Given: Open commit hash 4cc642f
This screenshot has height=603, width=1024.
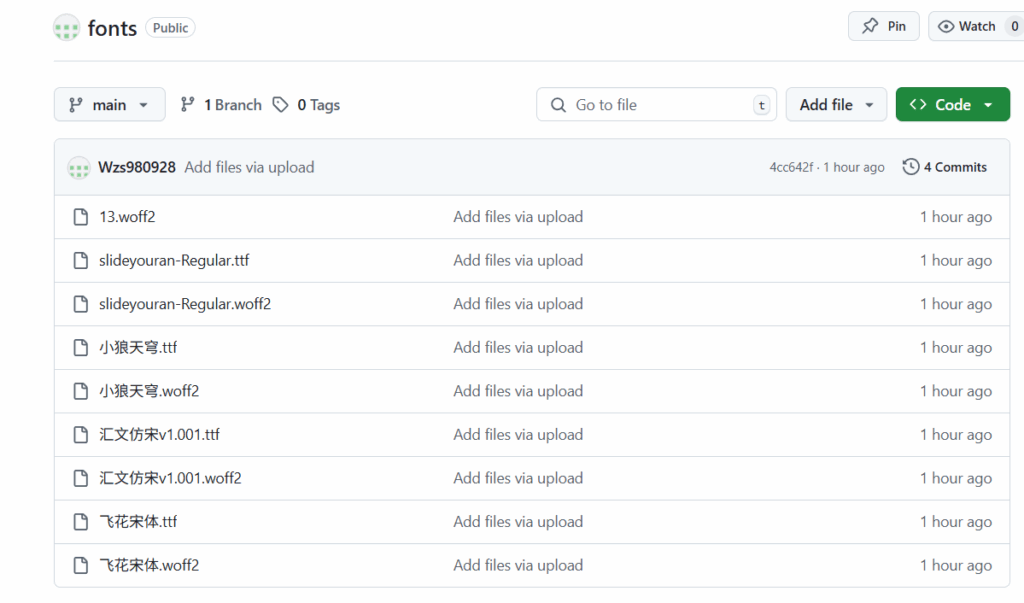Looking at the screenshot, I should click(x=791, y=167).
